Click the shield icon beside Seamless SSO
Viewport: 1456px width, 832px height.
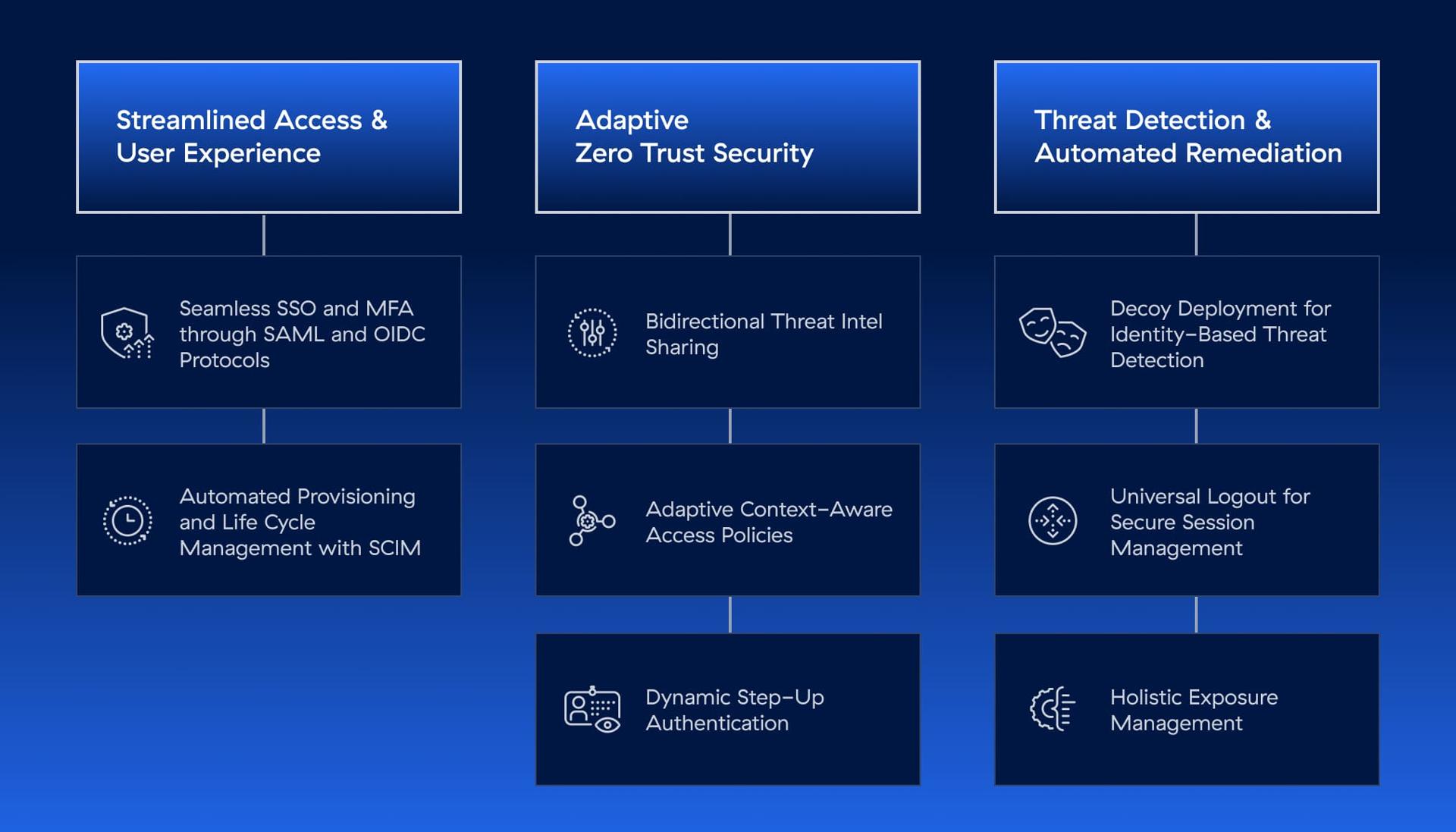point(127,333)
